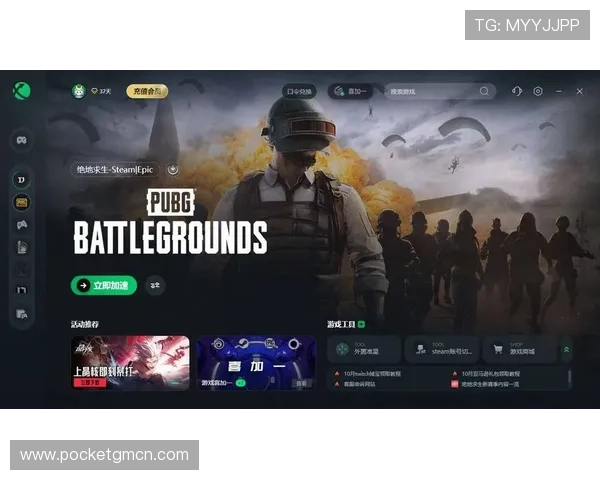Click the bottom icon in left sidebar
The height and width of the screenshot is (480, 600).
point(22,314)
